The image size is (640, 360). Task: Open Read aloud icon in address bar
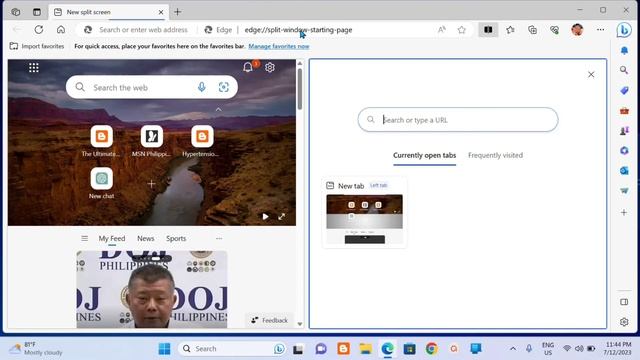[442, 29]
